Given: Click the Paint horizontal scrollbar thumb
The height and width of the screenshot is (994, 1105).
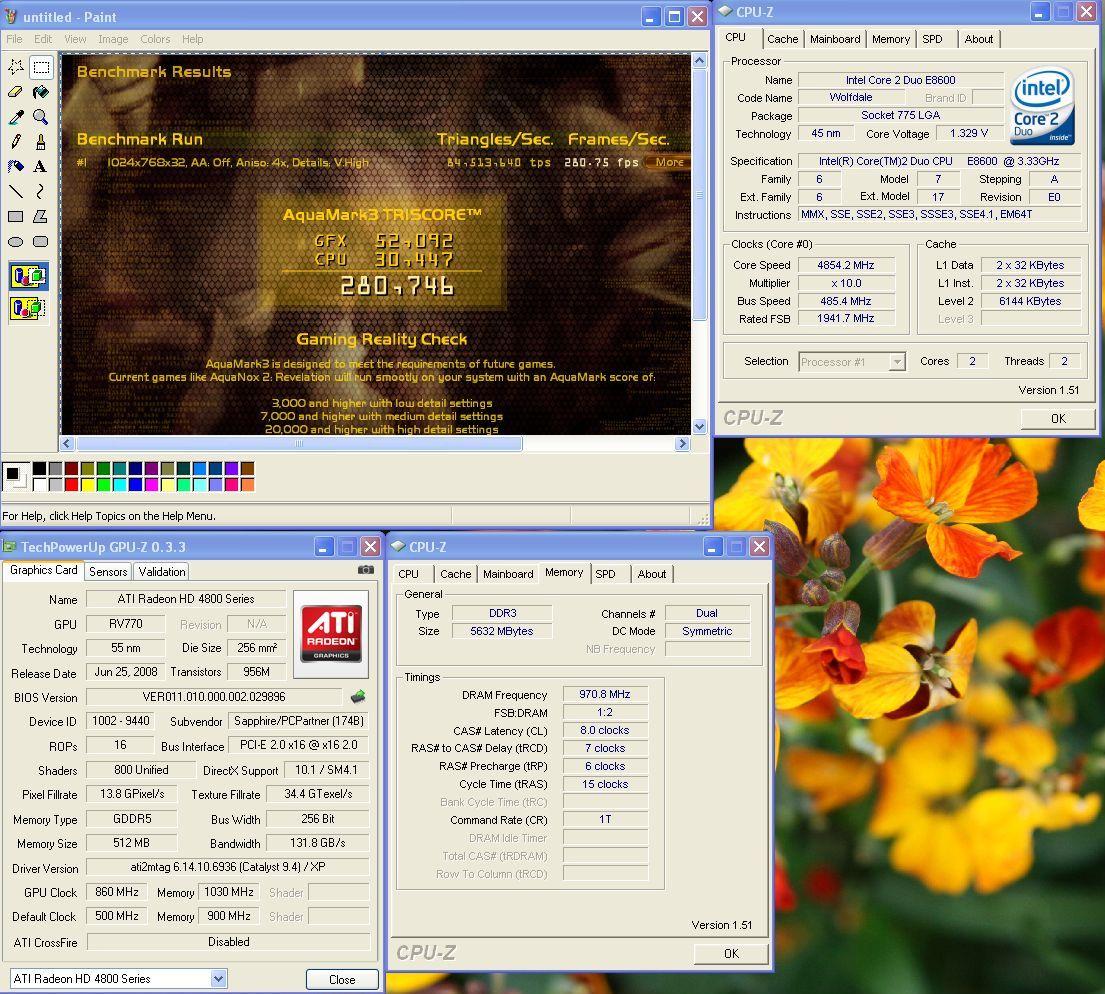Looking at the screenshot, I should click(300, 443).
